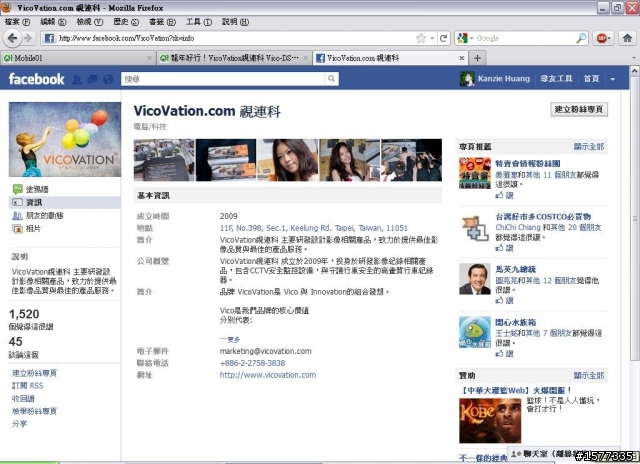The height and width of the screenshot is (464, 640).
Task: Open the Facebook account dropdown arrow
Action: 612,79
